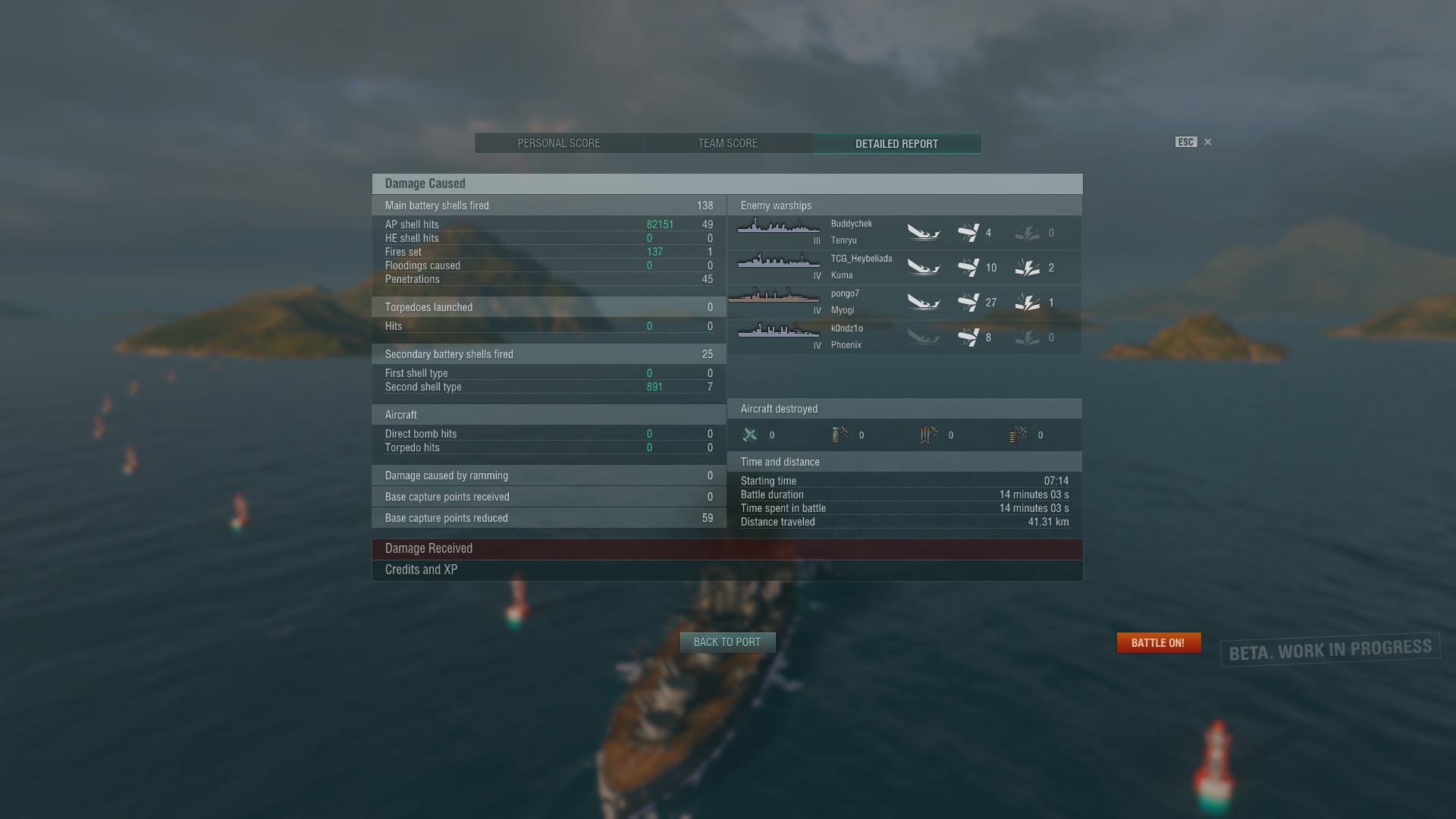1456x819 pixels.
Task: Click the sunk ship icon for Buddychek
Action: click(x=924, y=232)
